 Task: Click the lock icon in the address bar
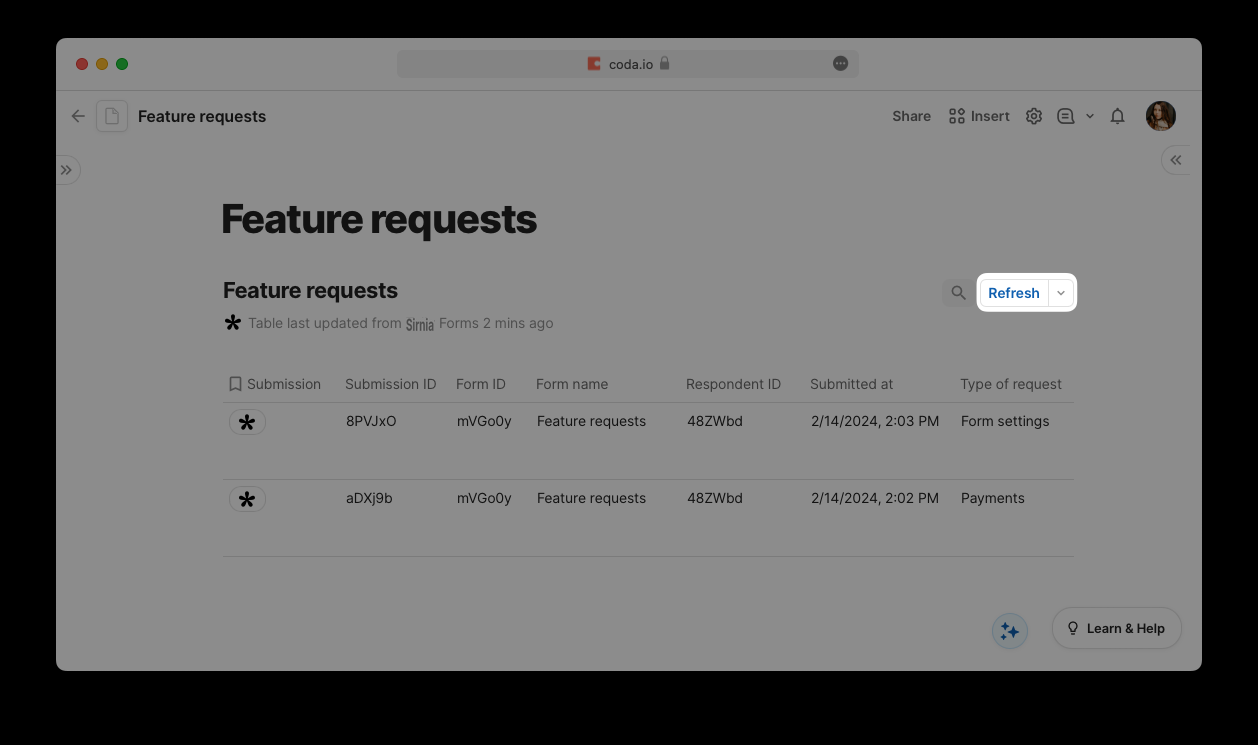(664, 64)
